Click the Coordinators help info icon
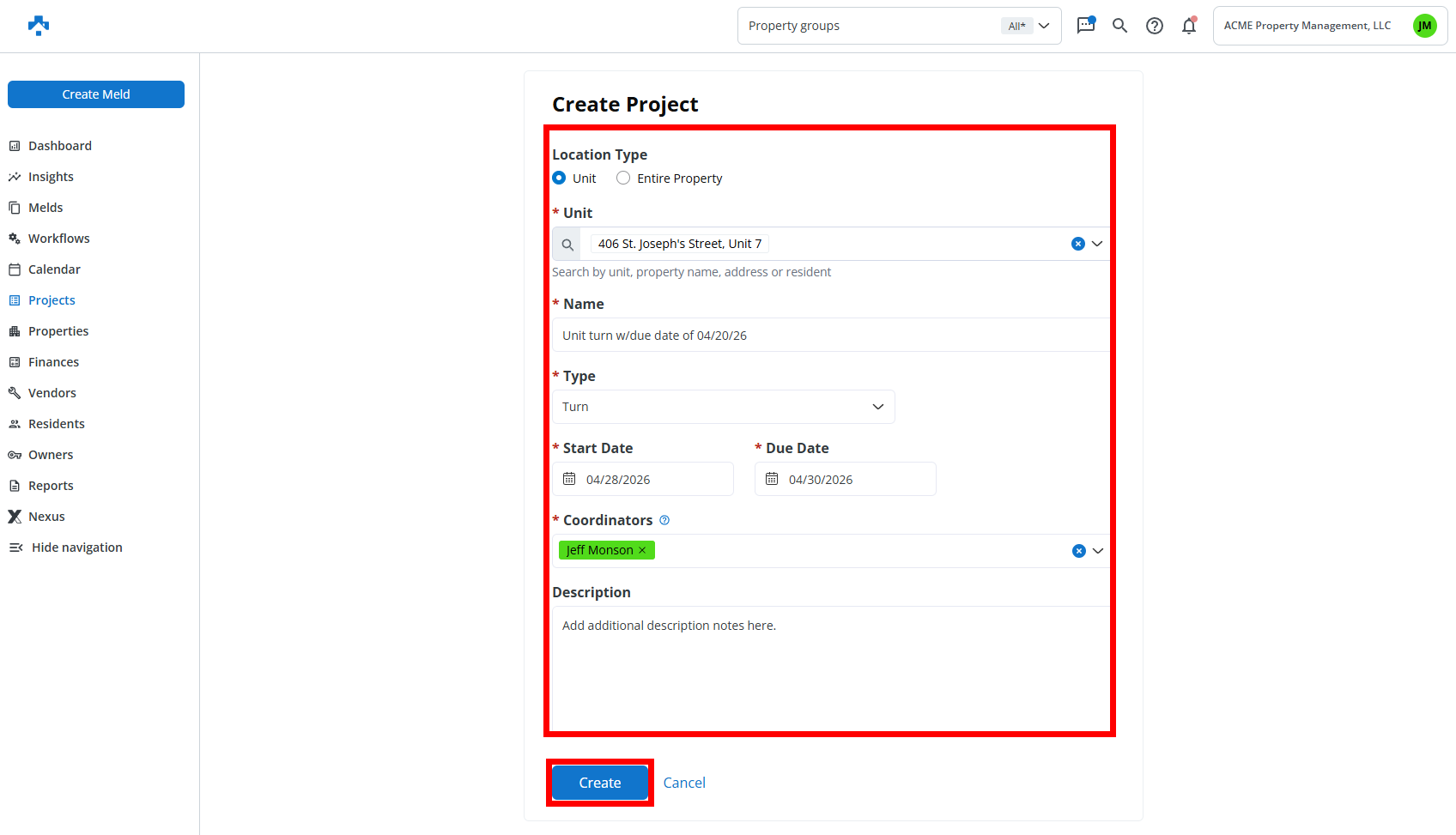 coord(664,520)
